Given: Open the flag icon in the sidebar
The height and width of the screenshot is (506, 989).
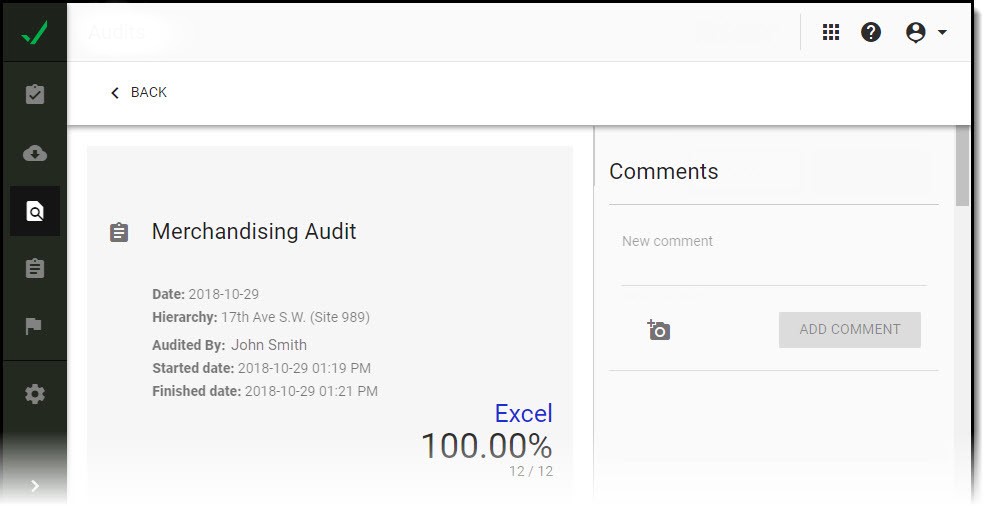Looking at the screenshot, I should click(x=35, y=327).
